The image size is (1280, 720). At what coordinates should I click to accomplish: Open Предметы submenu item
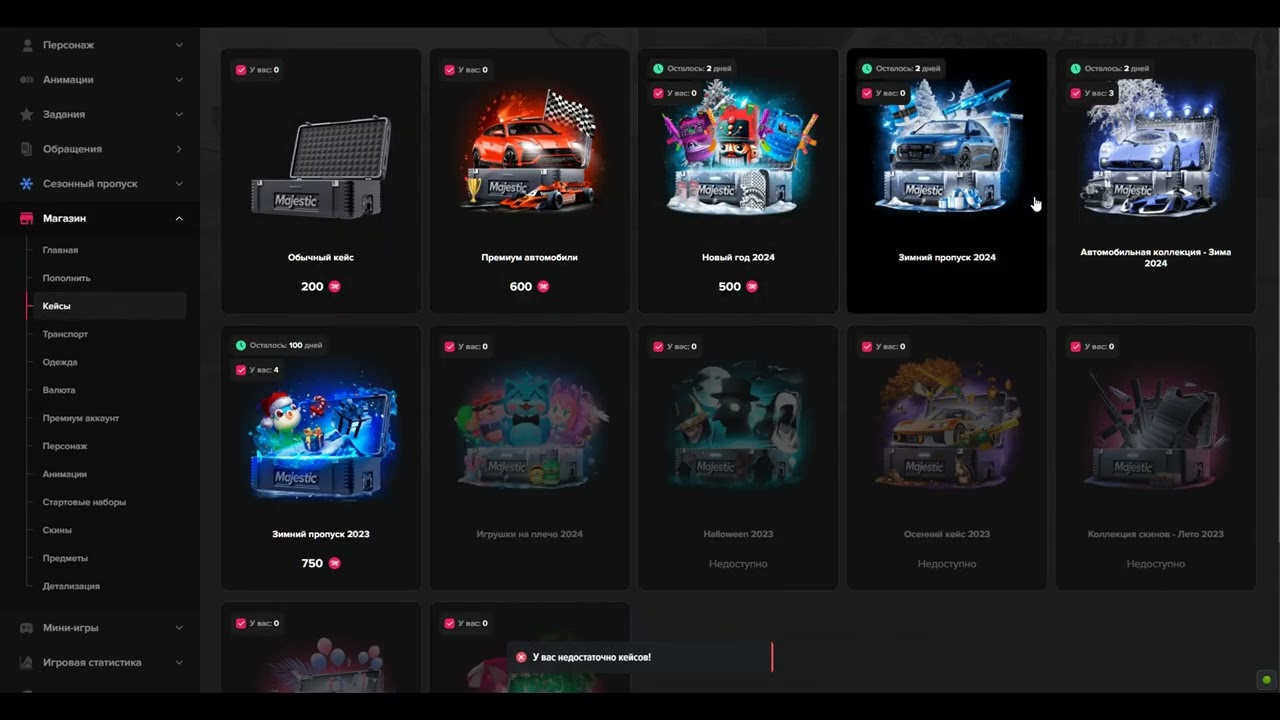pos(65,558)
